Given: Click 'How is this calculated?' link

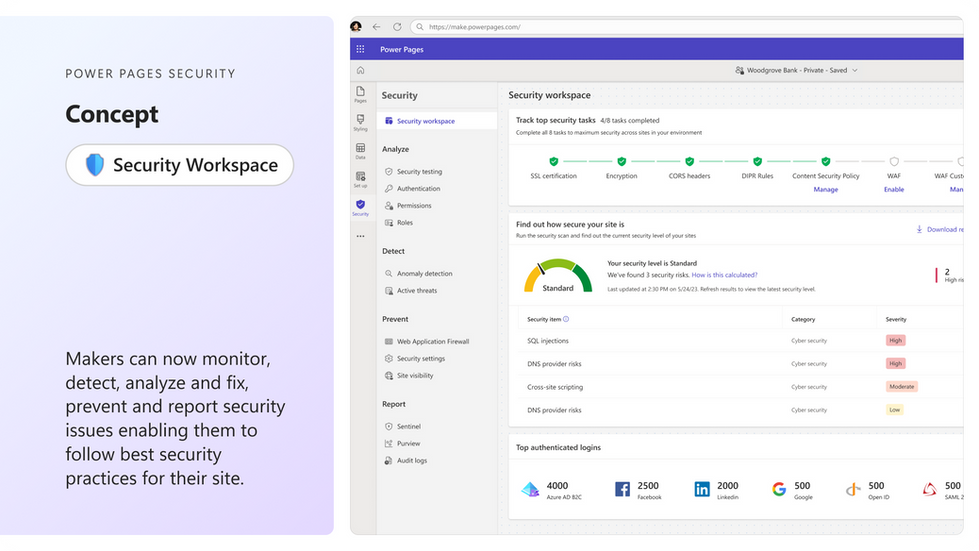Looking at the screenshot, I should click(x=724, y=275).
